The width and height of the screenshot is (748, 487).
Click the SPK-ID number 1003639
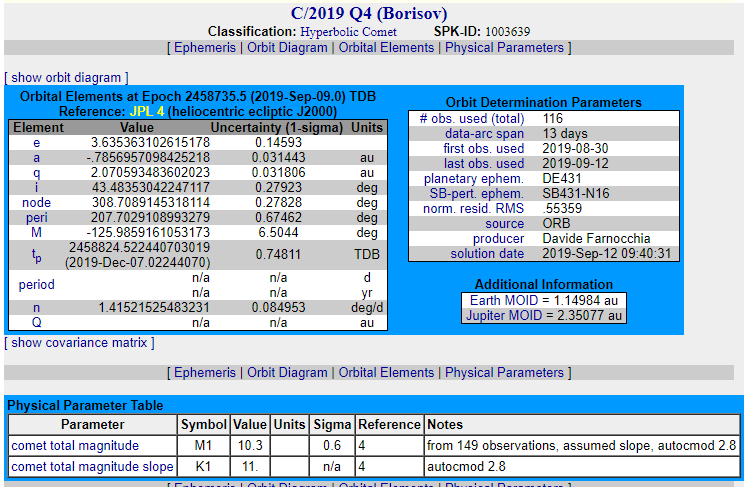508,32
